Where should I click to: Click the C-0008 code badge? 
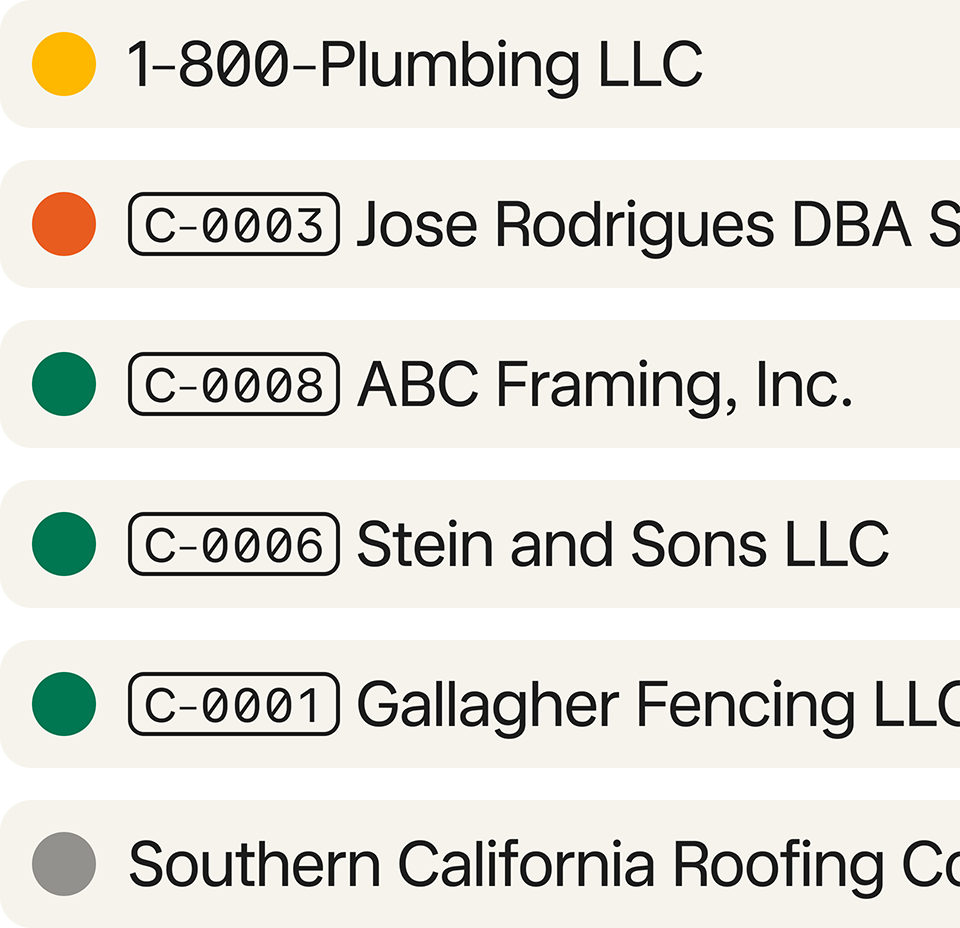[x=234, y=384]
